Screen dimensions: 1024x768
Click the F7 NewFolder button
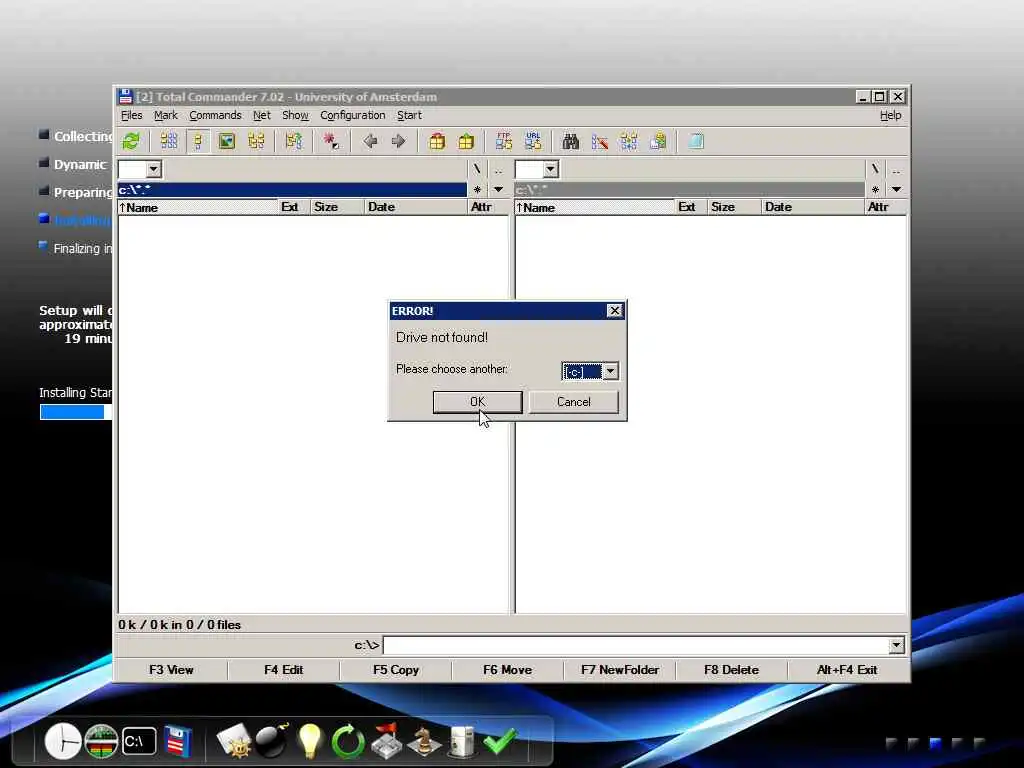[x=620, y=670]
